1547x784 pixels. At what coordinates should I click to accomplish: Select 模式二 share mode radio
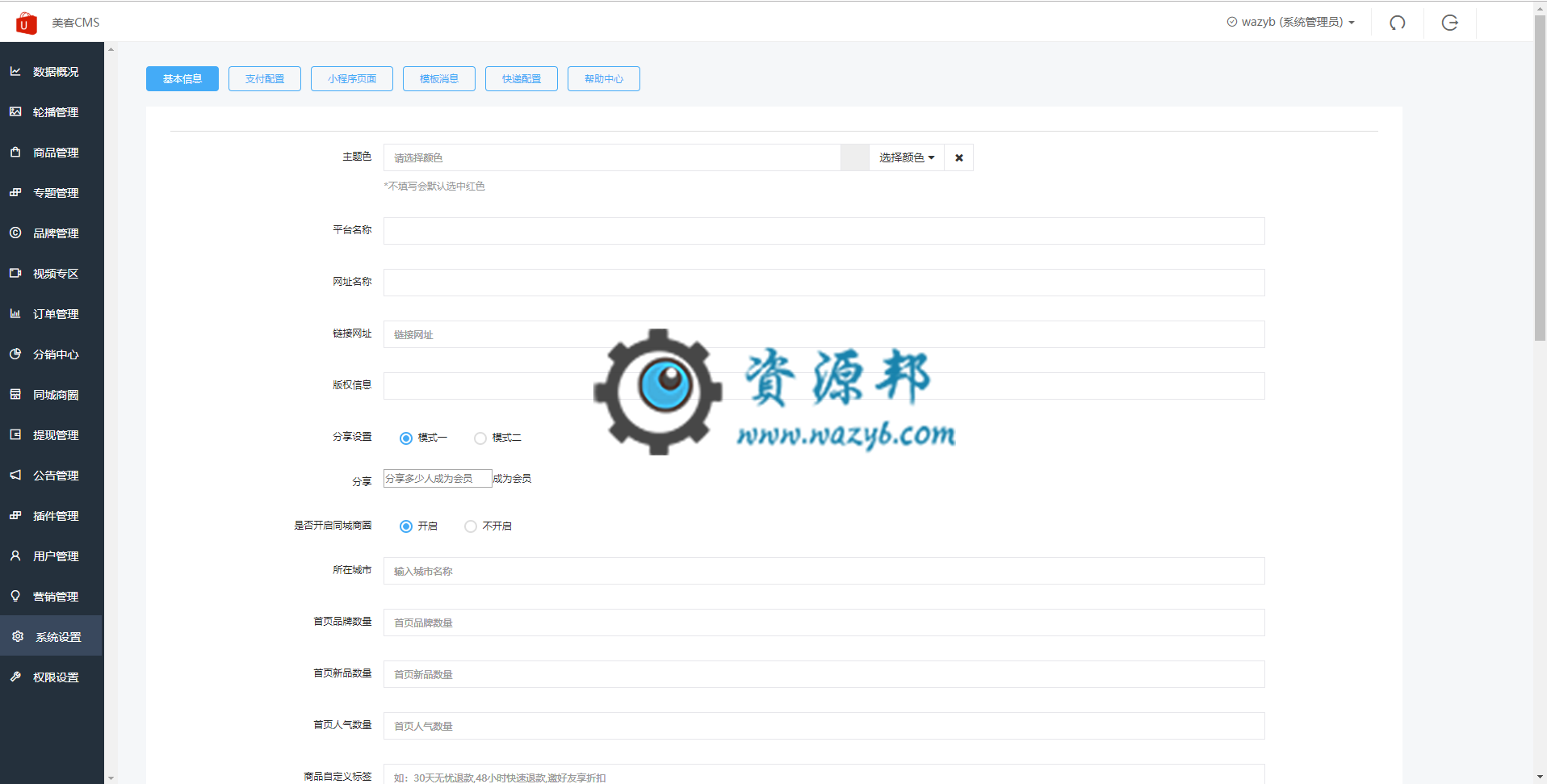click(480, 438)
